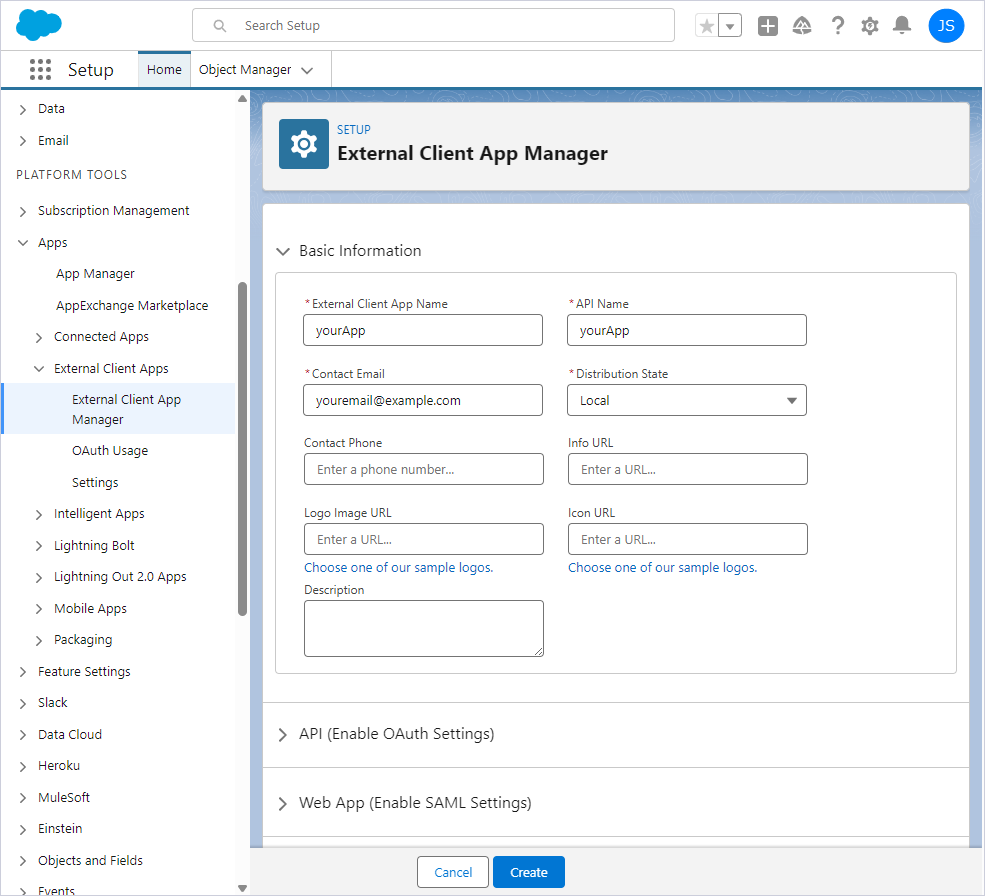This screenshot has width=985, height=896.
Task: Open the Distribution State dropdown
Action: click(687, 400)
